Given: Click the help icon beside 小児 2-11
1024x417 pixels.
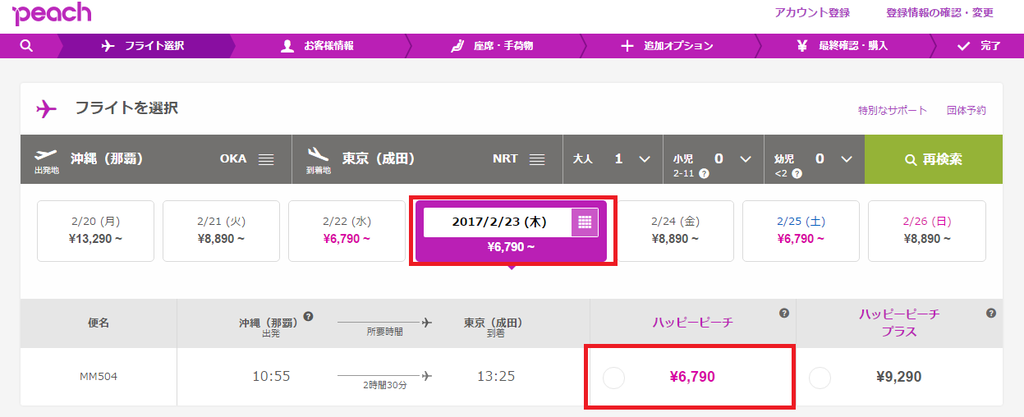Looking at the screenshot, I should pos(704,174).
